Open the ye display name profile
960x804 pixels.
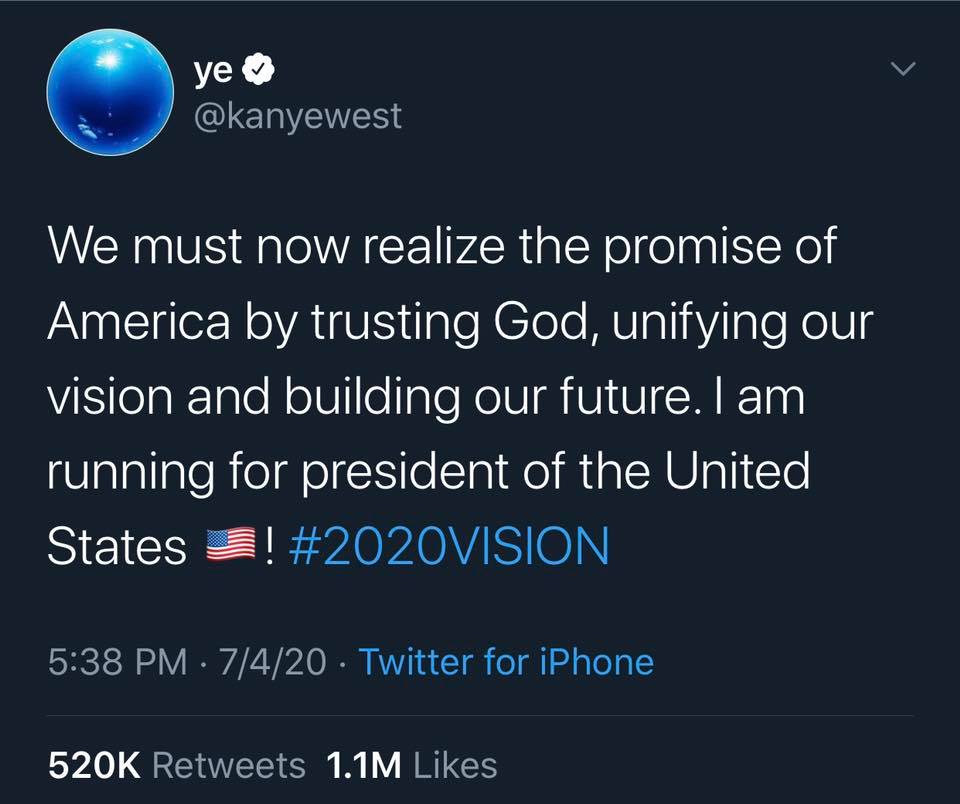coord(214,71)
